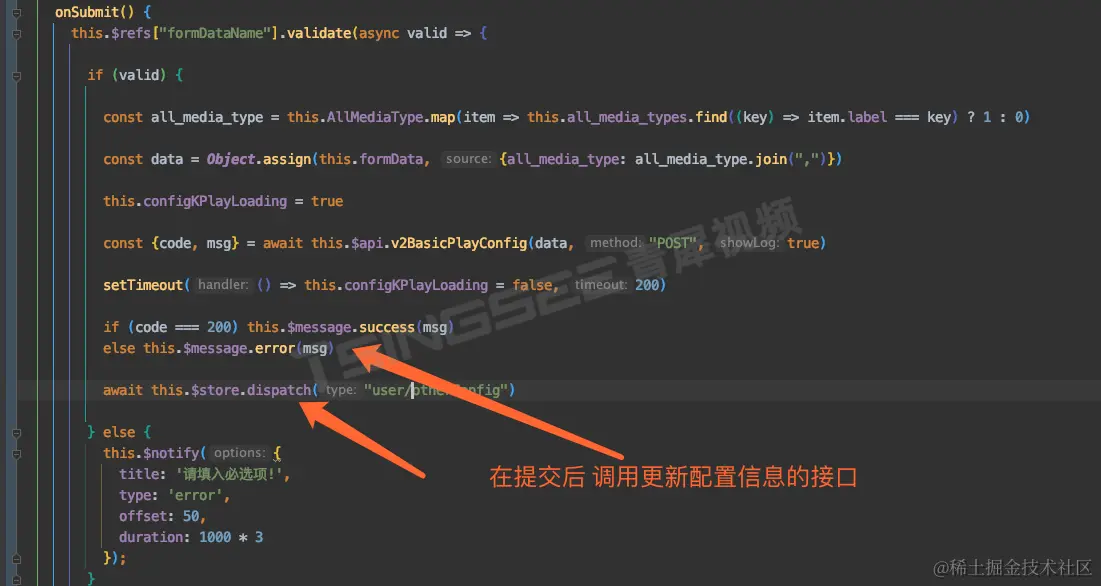Image resolution: width=1101 pixels, height=586 pixels.
Task: Click the fold end marker beside });
Action: pos(17,559)
